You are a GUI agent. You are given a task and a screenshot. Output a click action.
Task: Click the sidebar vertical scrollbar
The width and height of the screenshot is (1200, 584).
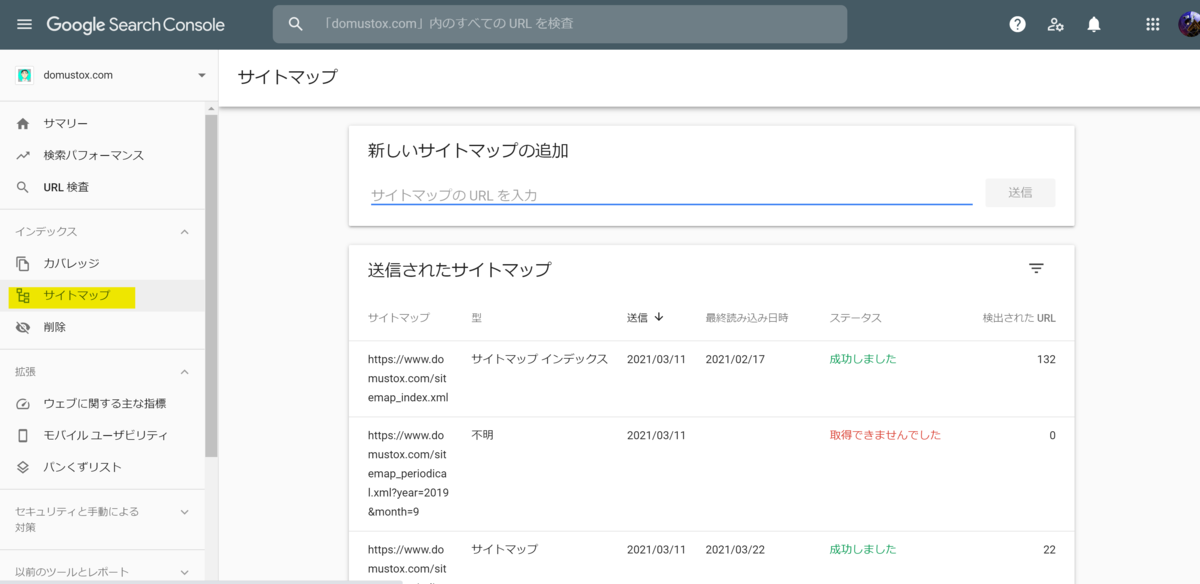211,285
